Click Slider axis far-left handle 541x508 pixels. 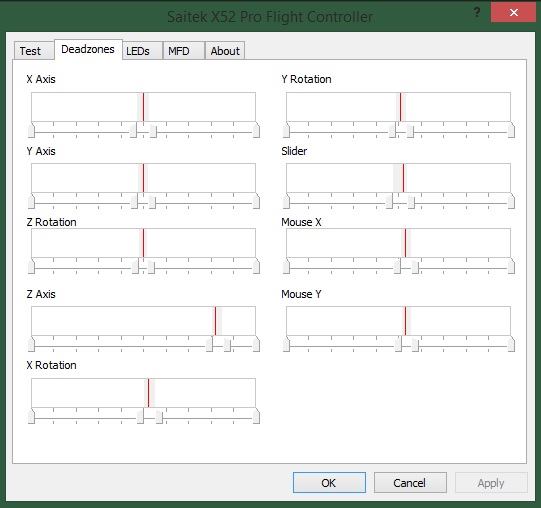[x=286, y=202]
